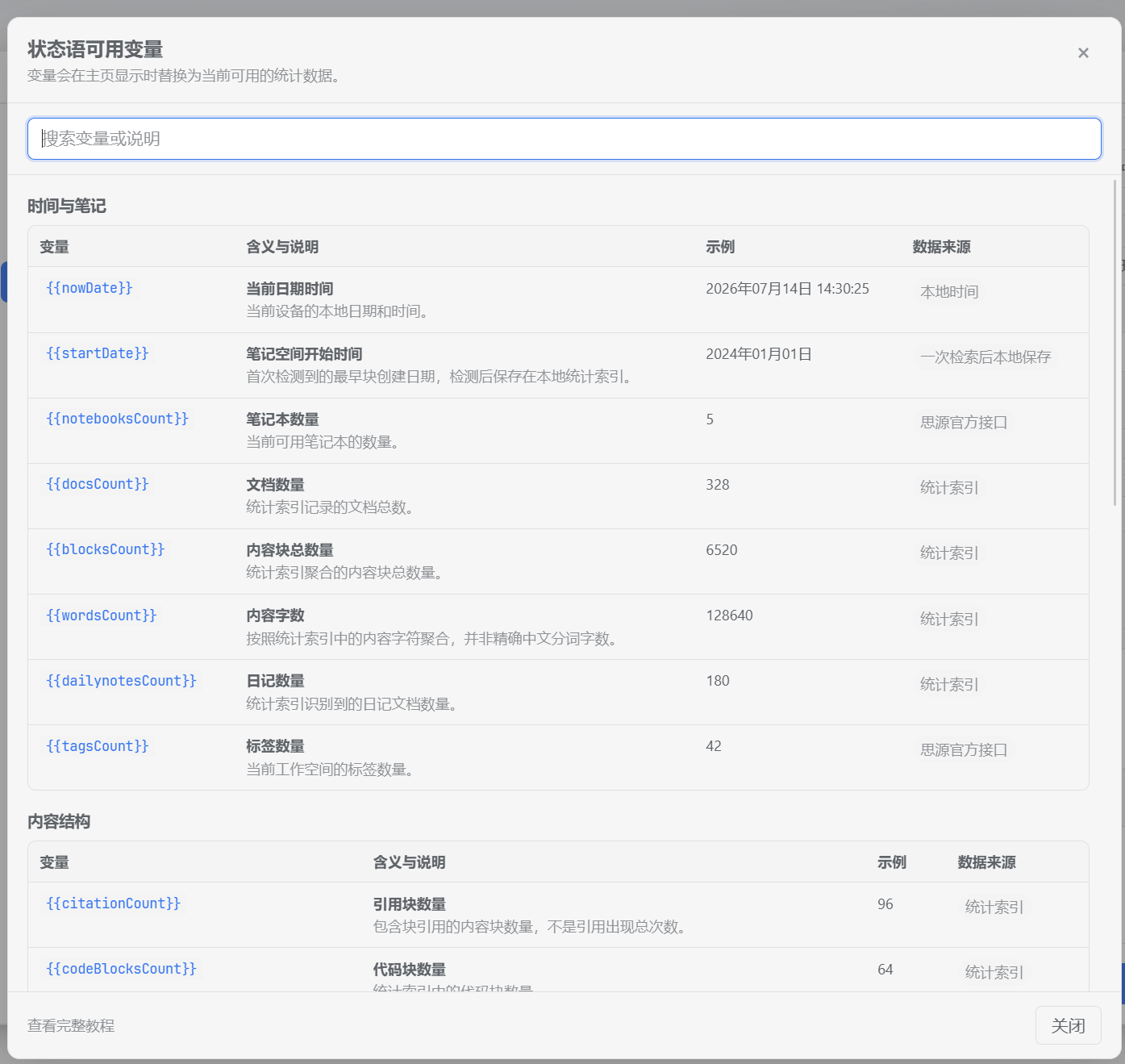Click the example value 128640
Viewport: 1125px width, 1064px height.
[729, 615]
